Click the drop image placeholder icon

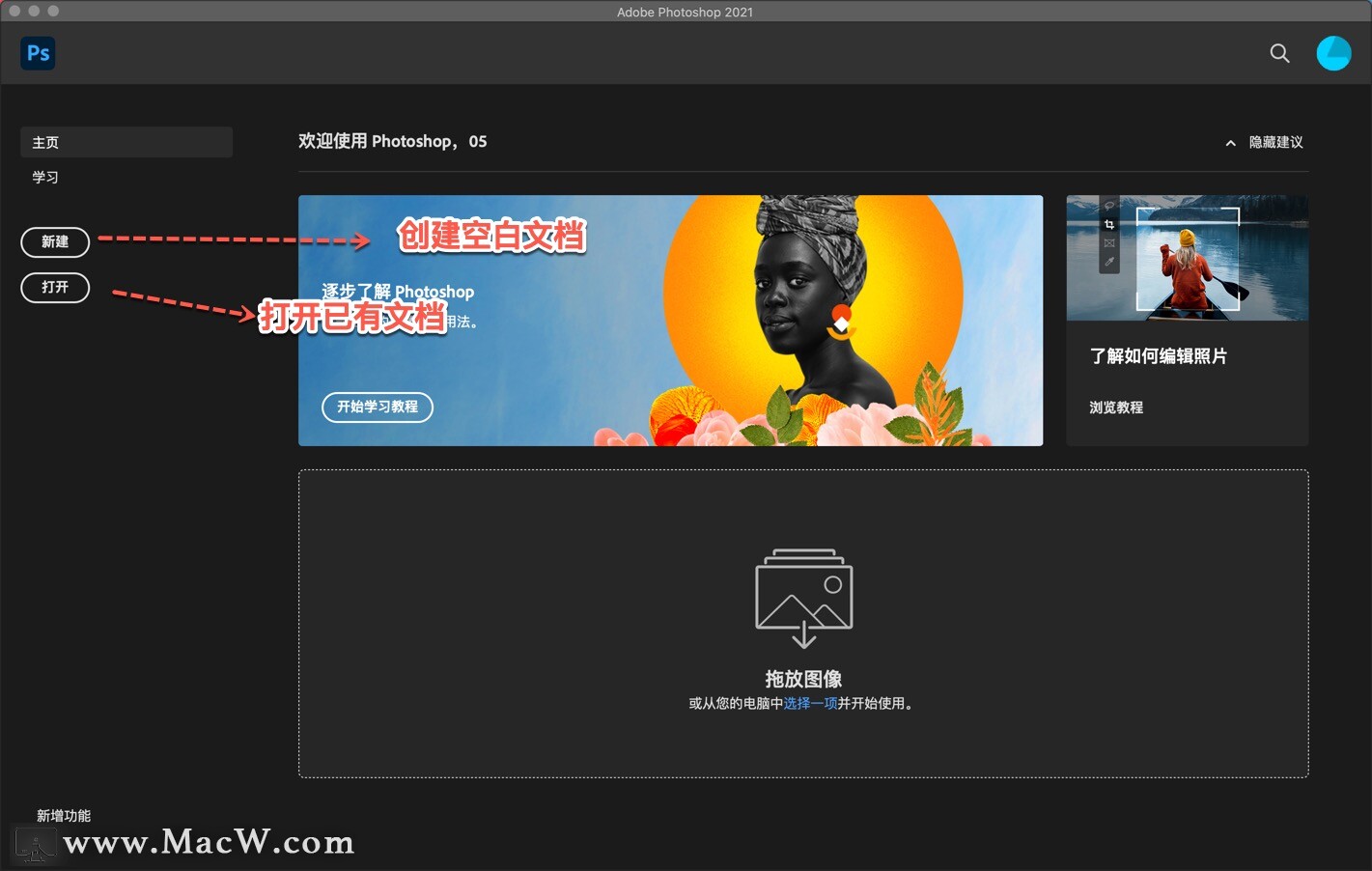click(x=803, y=599)
